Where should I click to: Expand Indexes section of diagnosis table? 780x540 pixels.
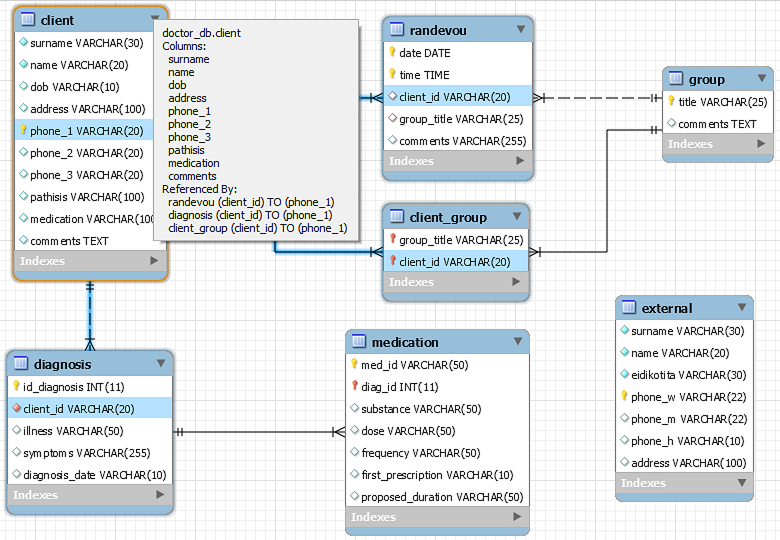(x=160, y=495)
